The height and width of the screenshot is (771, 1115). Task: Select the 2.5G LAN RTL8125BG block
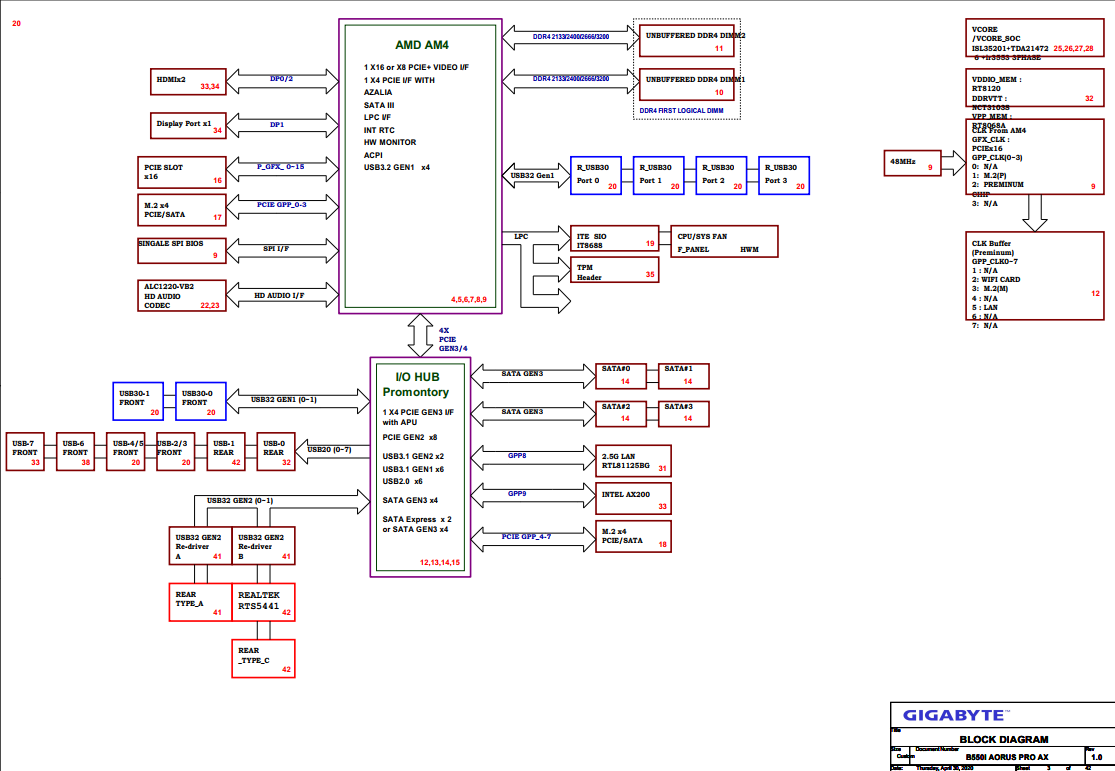click(633, 461)
